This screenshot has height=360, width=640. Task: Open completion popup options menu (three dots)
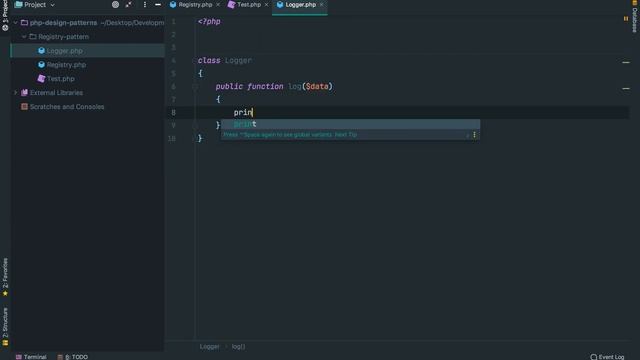(474, 135)
